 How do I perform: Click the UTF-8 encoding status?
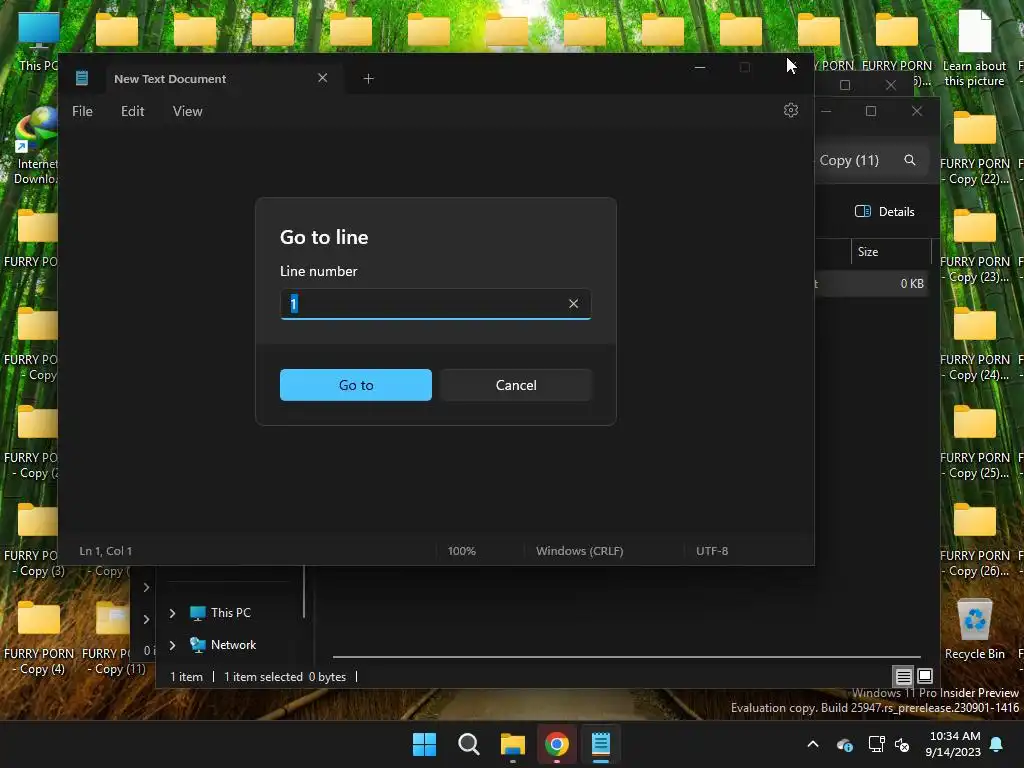(712, 551)
